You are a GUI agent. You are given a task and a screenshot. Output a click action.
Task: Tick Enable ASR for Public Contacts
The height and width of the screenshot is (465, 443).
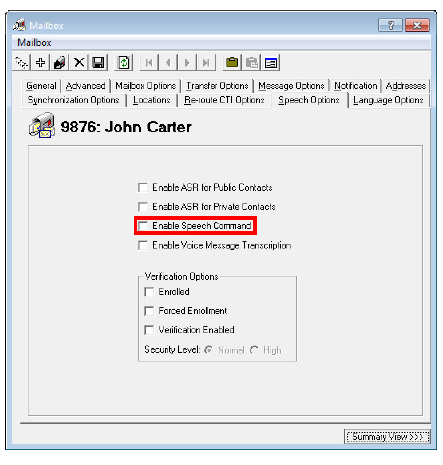click(x=143, y=187)
